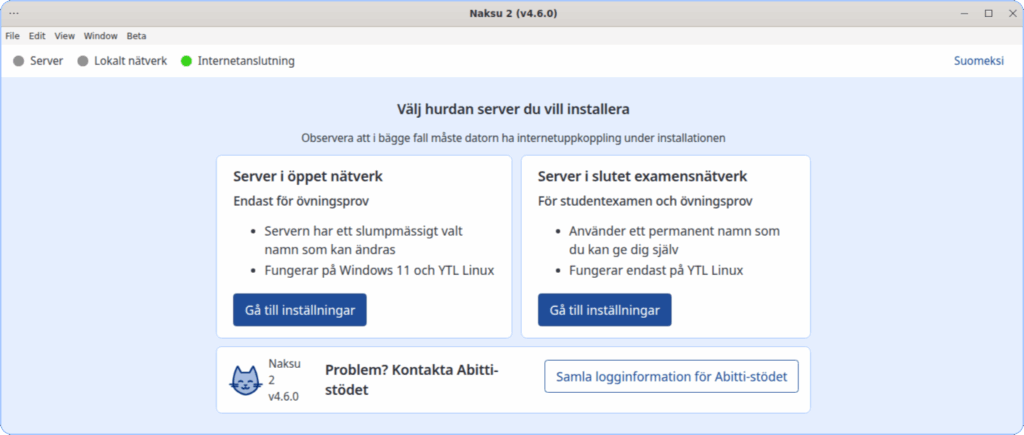The height and width of the screenshot is (435, 1024).
Task: Click the Lokalt nätverk status dot
Action: pos(83,61)
